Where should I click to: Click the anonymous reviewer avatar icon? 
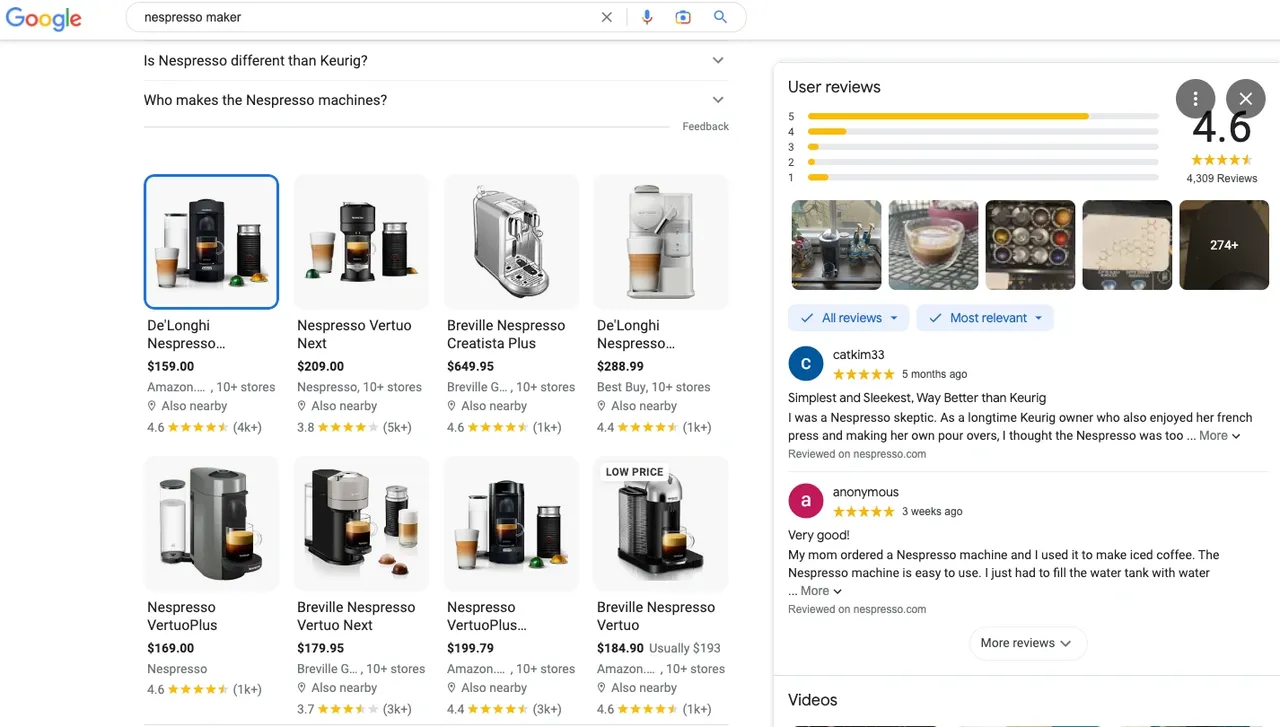[x=806, y=501]
